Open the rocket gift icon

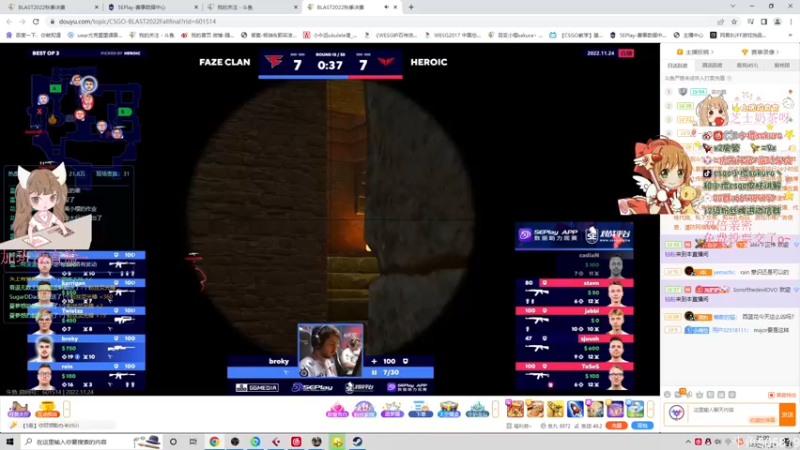[x=575, y=409]
